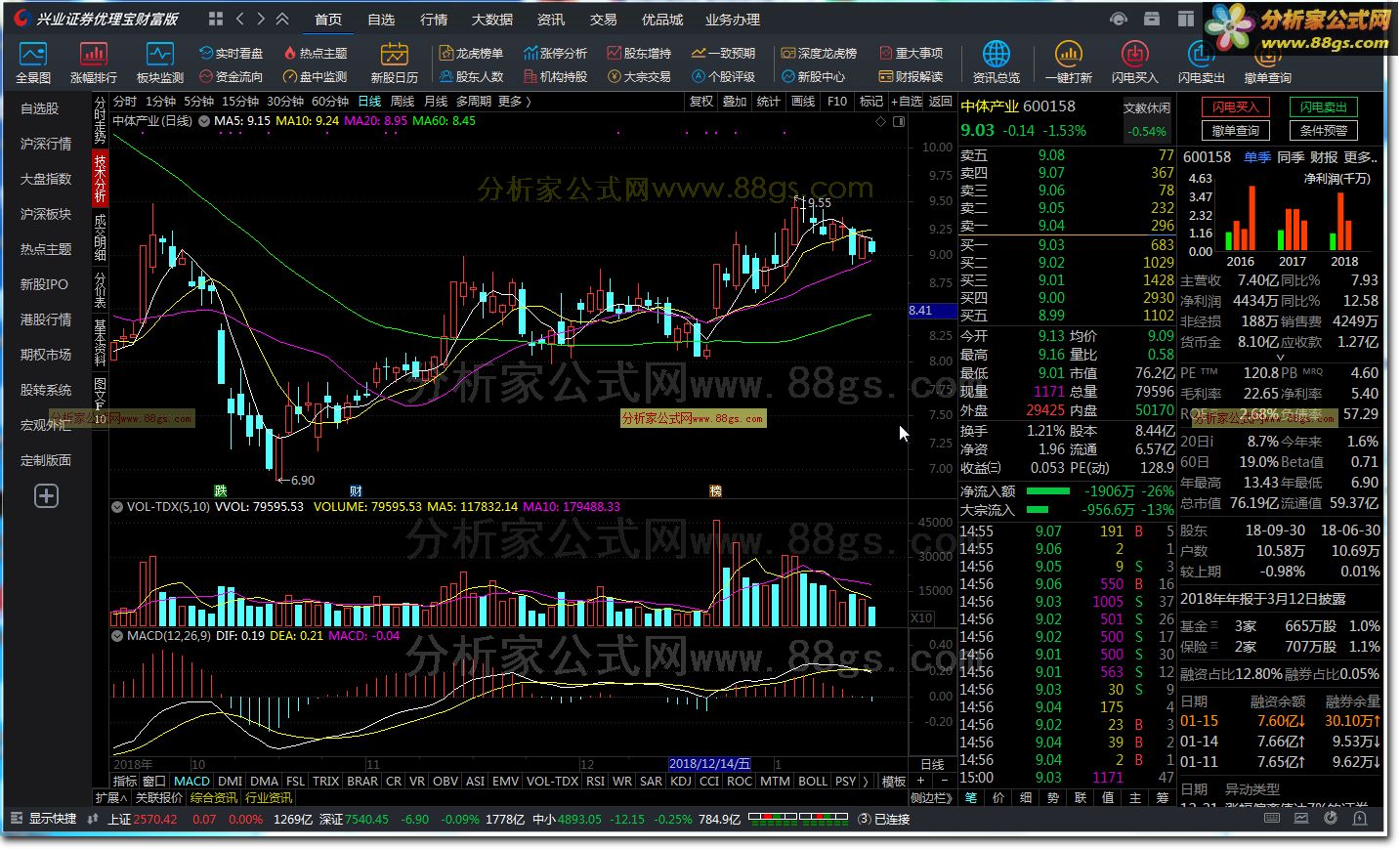Click the red 闪电买入 button
Viewport: 1400px width, 849px height.
click(x=1235, y=106)
